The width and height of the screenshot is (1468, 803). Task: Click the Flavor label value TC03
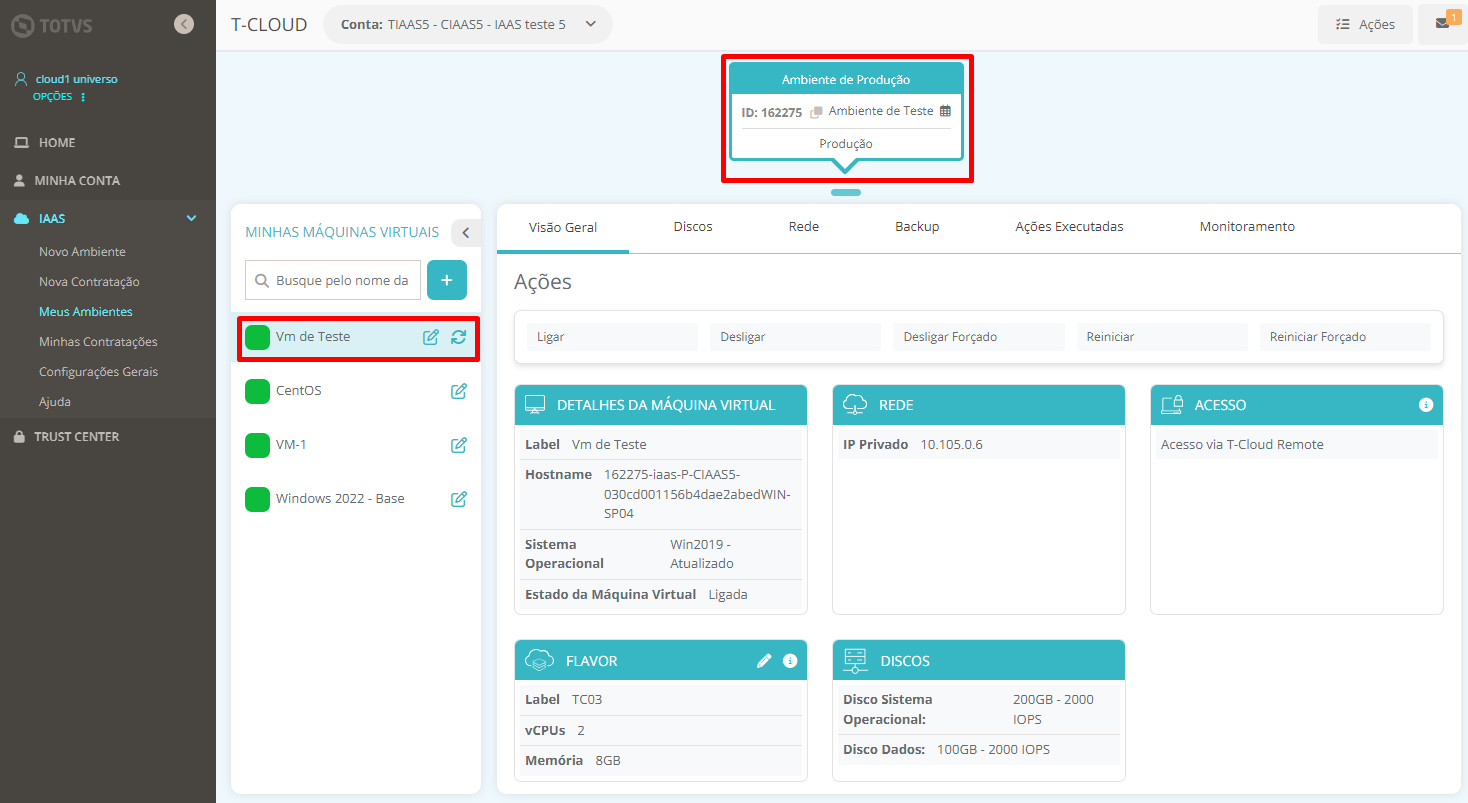tap(587, 699)
